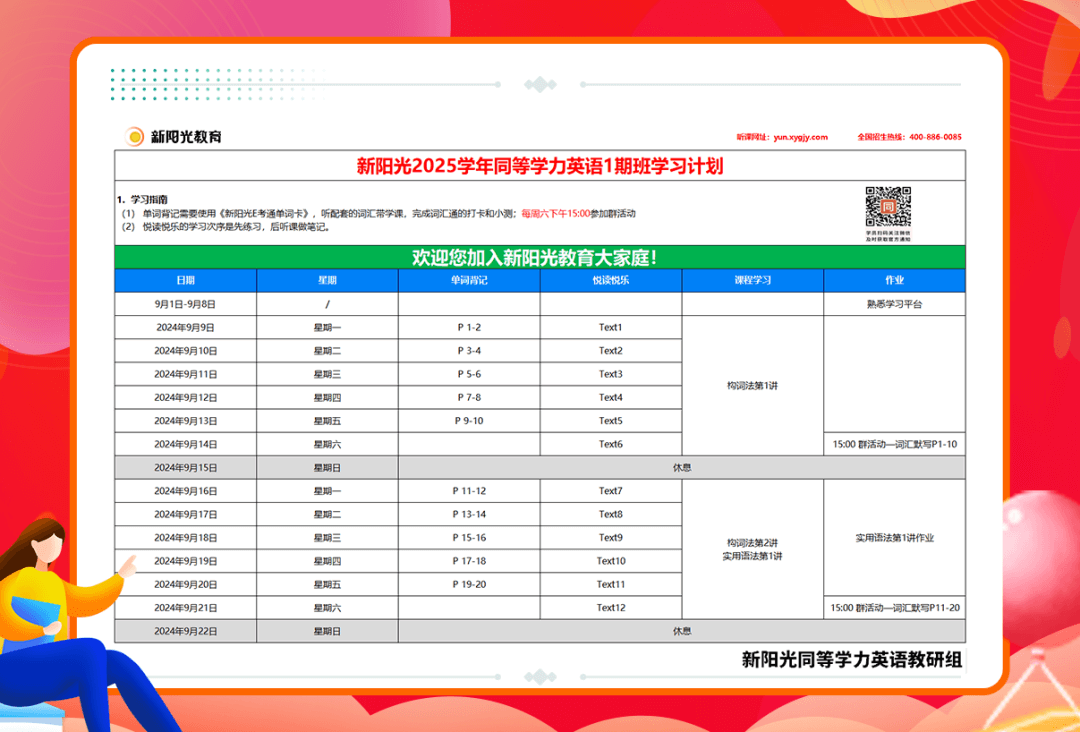Click the 新阳光教育 sun logo
Screen dimensions: 1080x732
[134, 136]
